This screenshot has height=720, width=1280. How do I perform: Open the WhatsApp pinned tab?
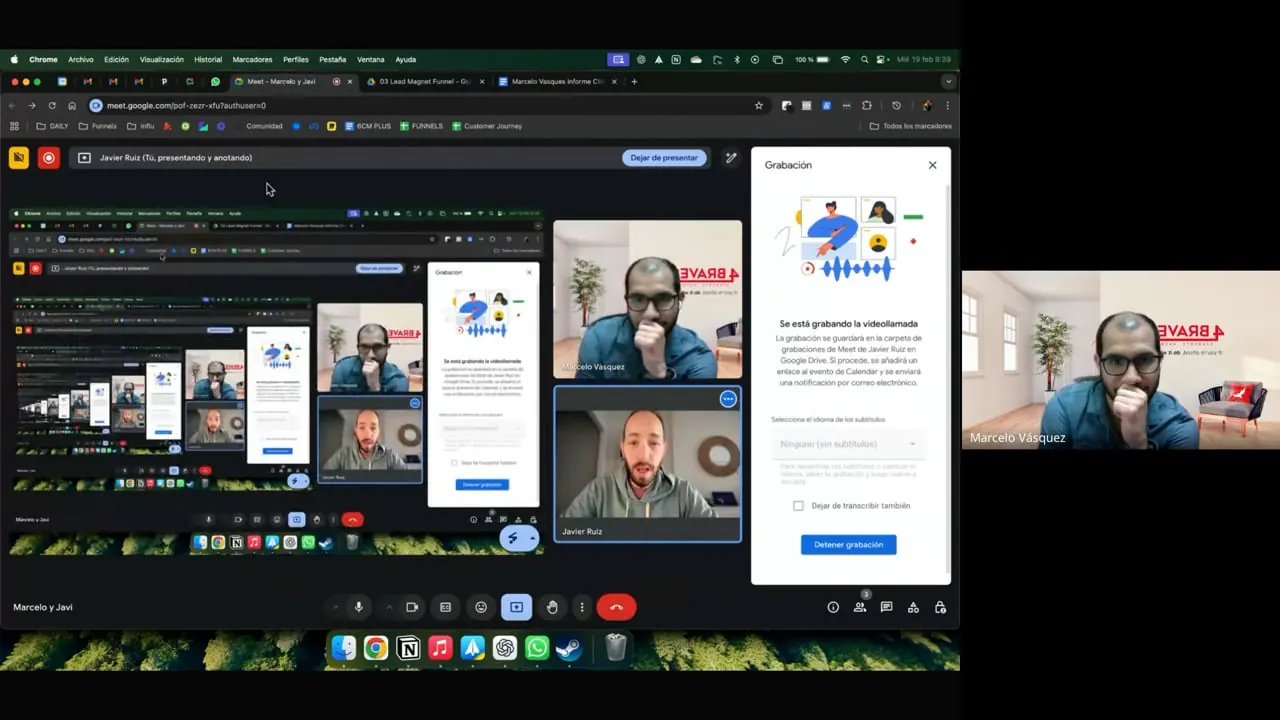point(215,81)
